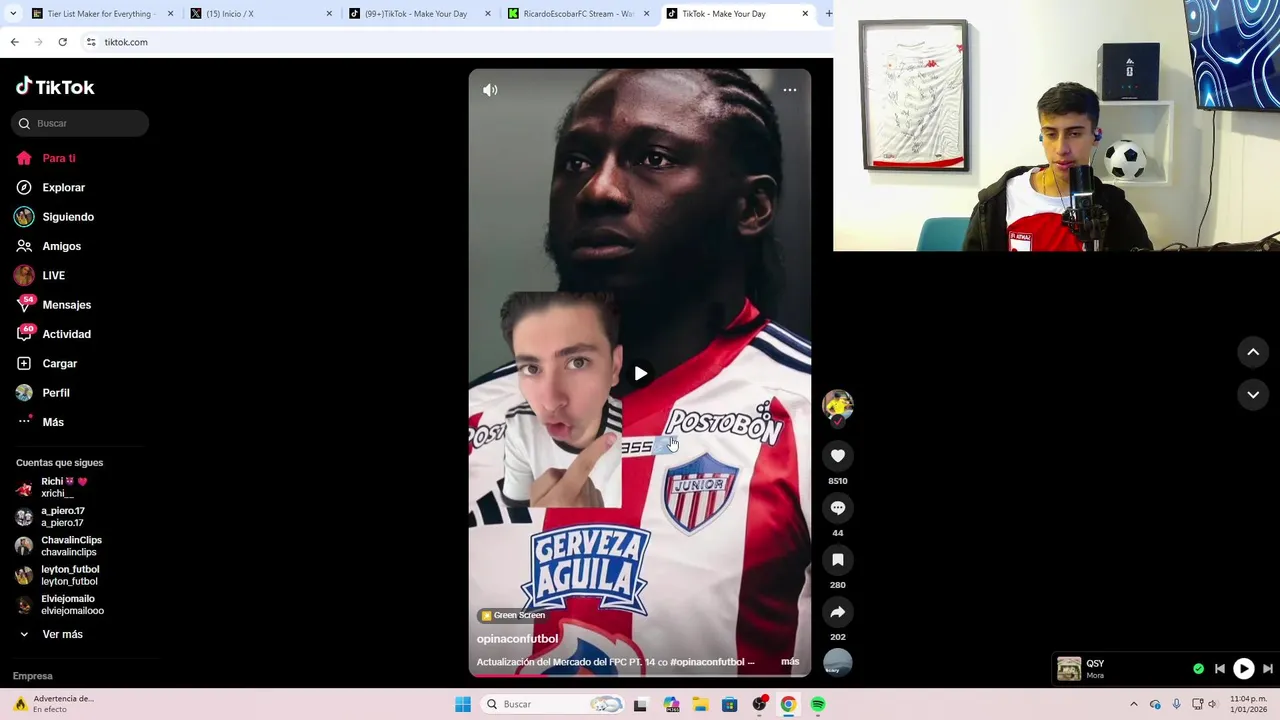Click the taskbar Buscar search box
Viewport: 1280px width, 720px height.
550,704
